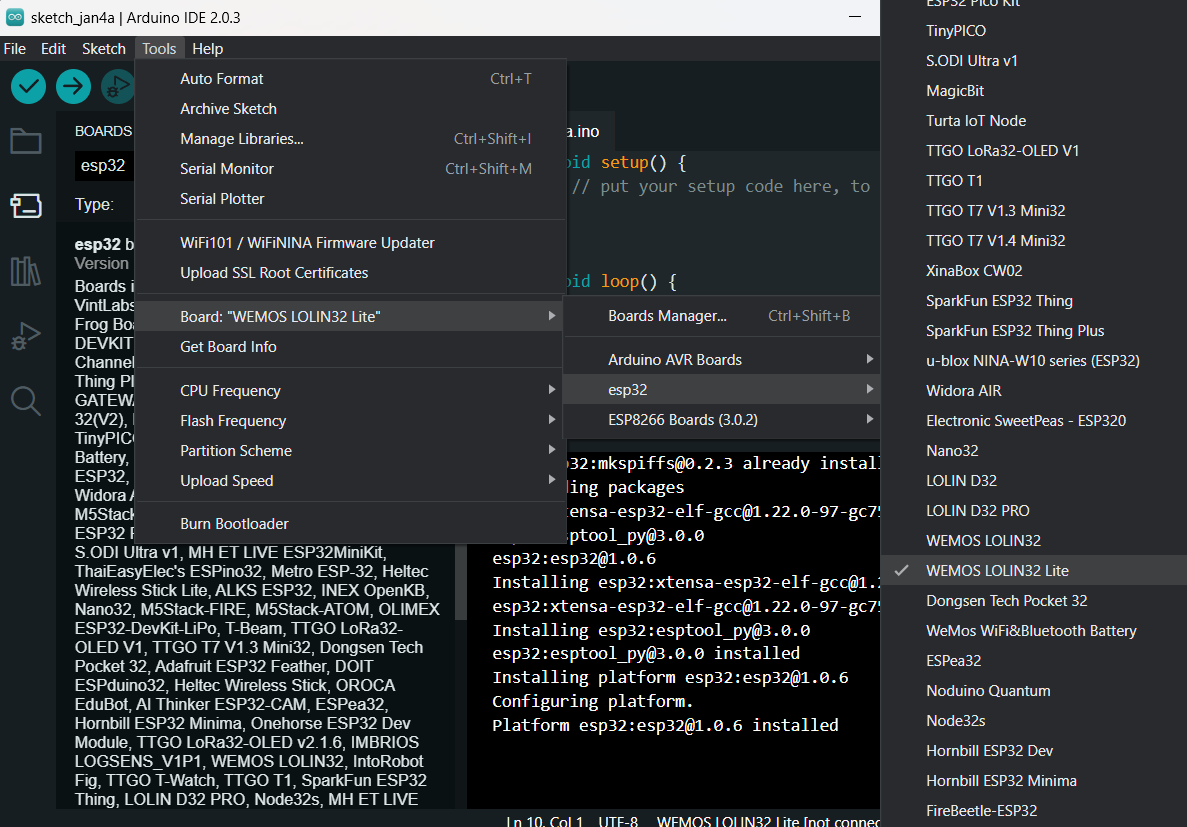Expand the Arduino AVR Boards submenu

[722, 360]
